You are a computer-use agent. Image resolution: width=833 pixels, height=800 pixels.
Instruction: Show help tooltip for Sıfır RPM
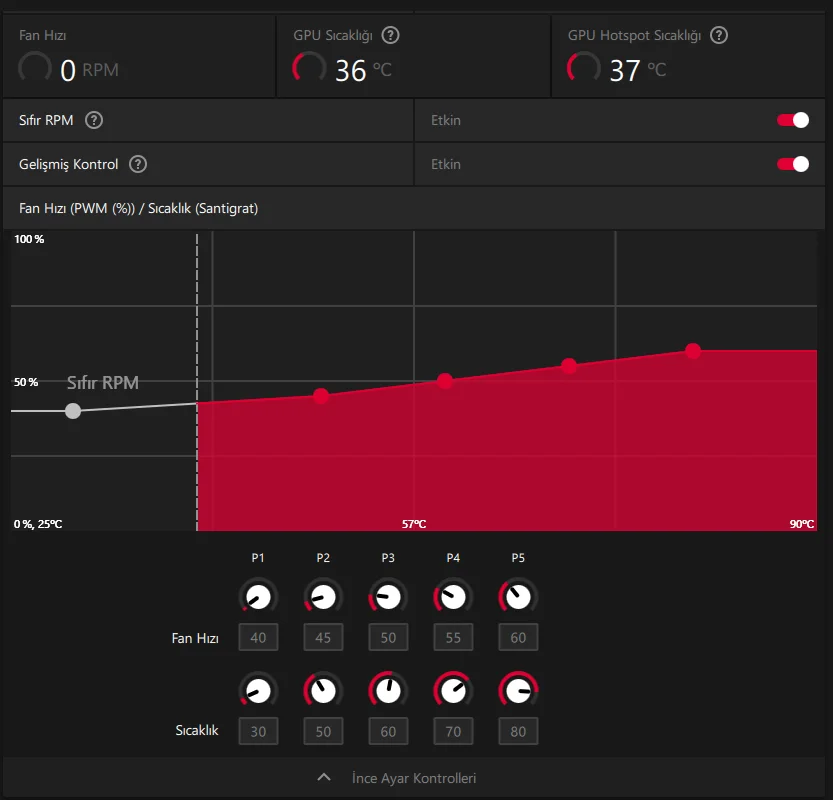(x=94, y=120)
